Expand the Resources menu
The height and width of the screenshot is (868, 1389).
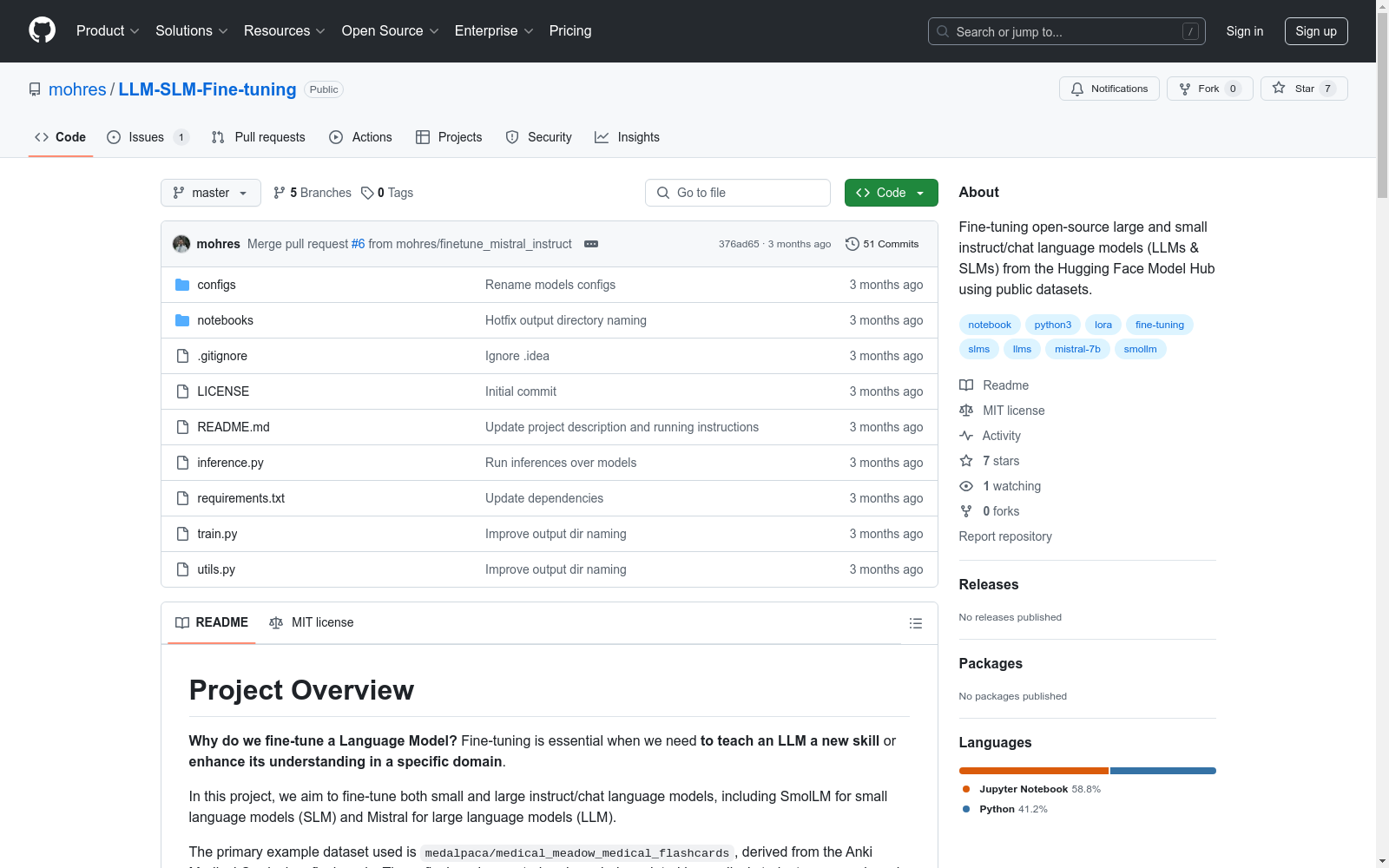click(285, 30)
